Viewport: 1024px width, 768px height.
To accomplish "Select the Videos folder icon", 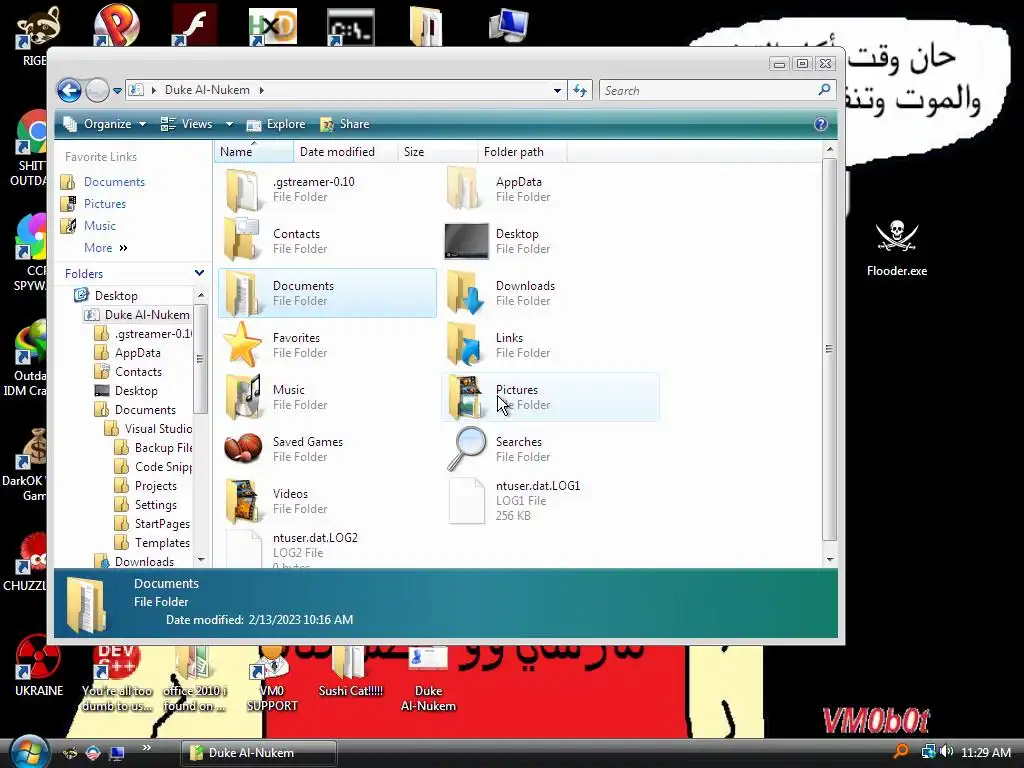I will [x=243, y=501].
